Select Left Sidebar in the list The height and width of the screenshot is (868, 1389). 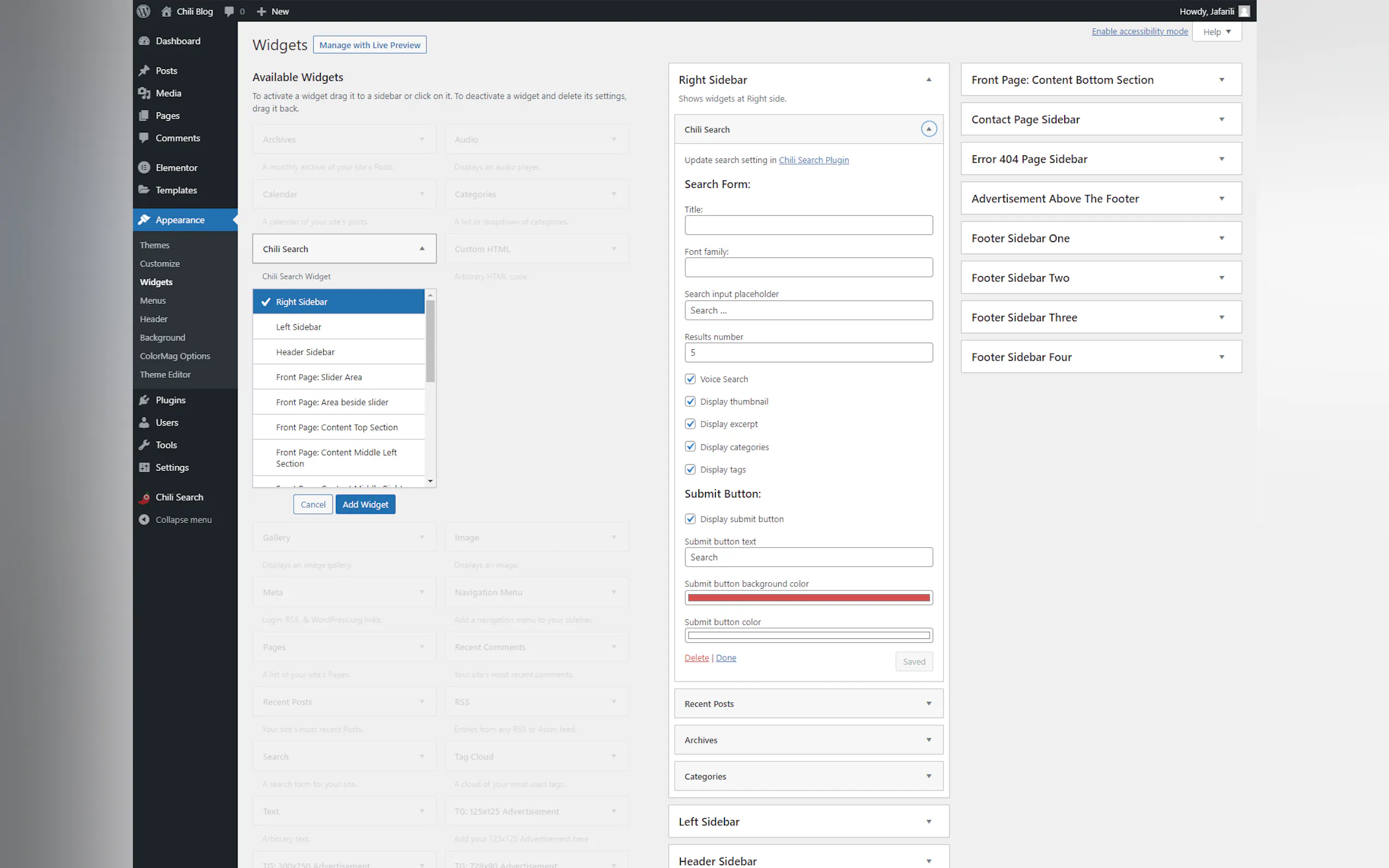(299, 327)
